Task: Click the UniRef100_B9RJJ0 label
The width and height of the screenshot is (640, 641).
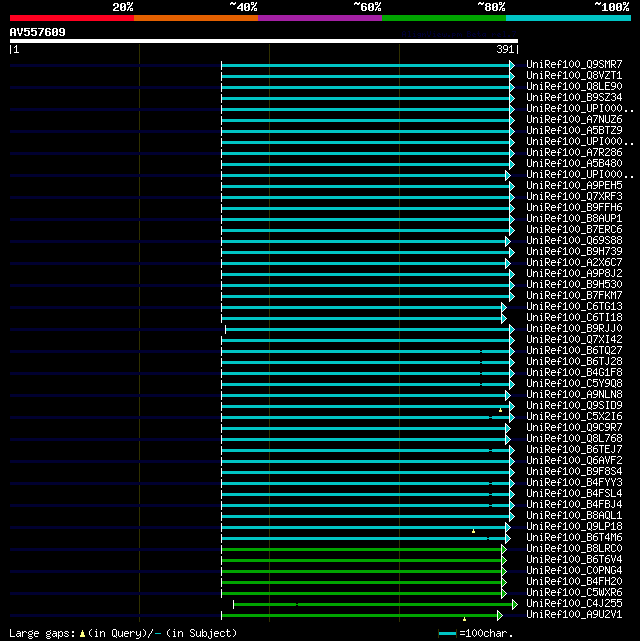Action: pos(574,329)
